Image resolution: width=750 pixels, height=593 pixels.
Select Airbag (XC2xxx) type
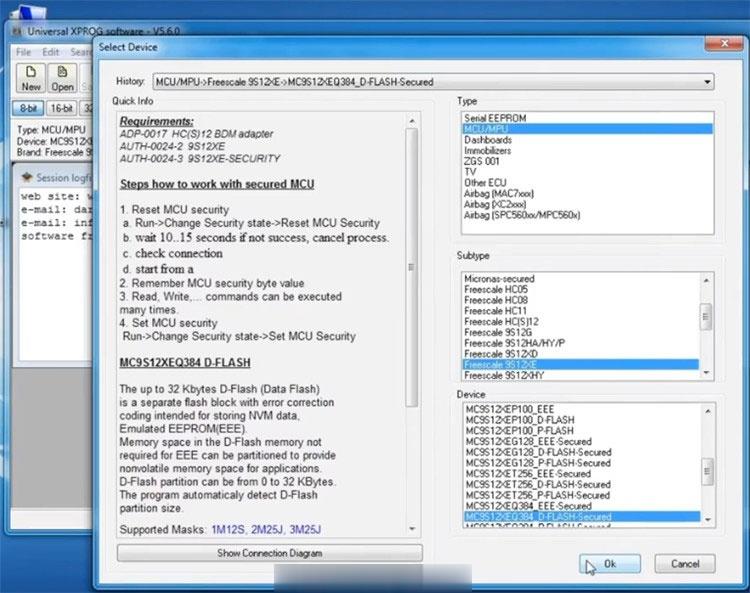coord(587,204)
